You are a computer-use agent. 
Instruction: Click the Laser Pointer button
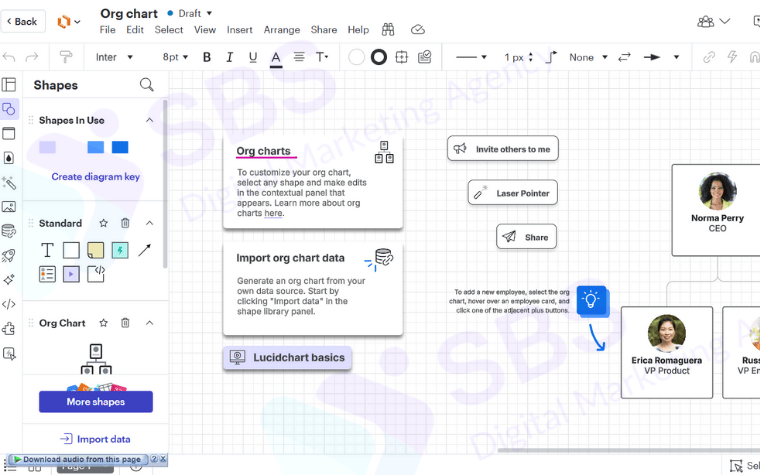pos(513,193)
